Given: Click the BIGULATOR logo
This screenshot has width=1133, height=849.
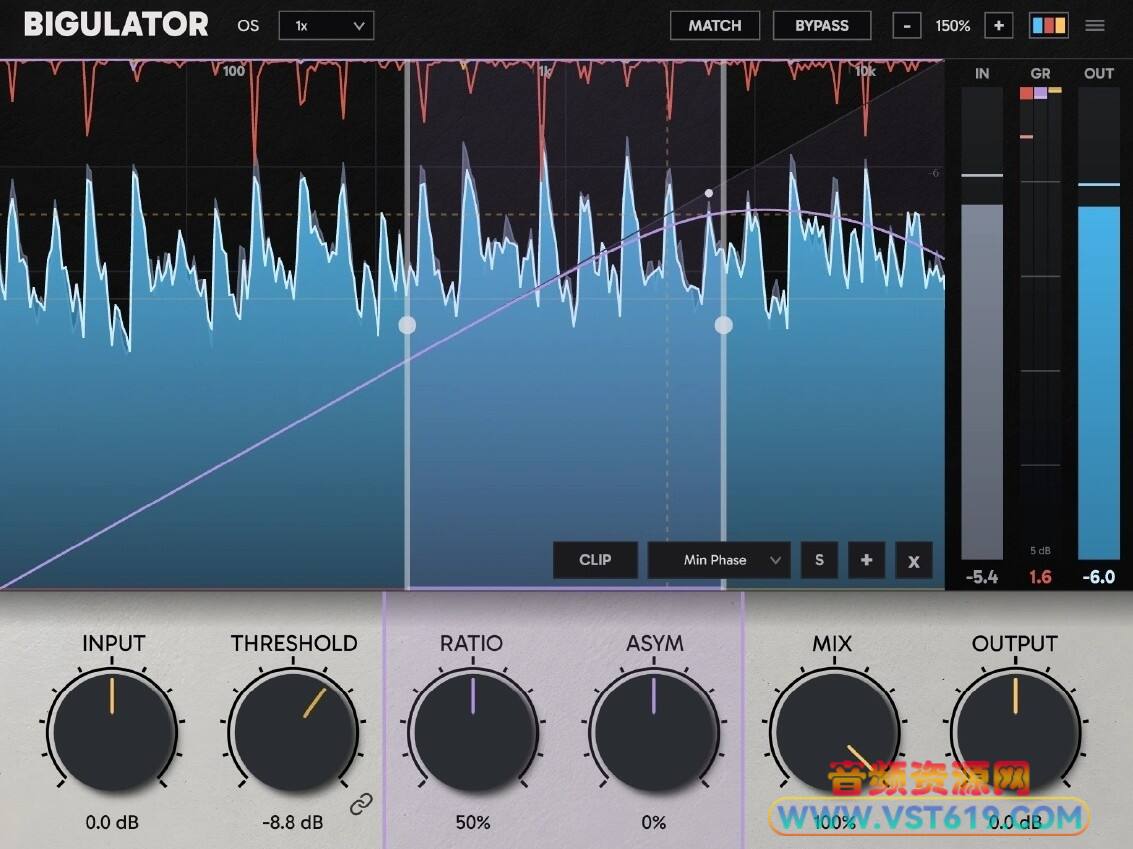Looking at the screenshot, I should pyautogui.click(x=116, y=25).
